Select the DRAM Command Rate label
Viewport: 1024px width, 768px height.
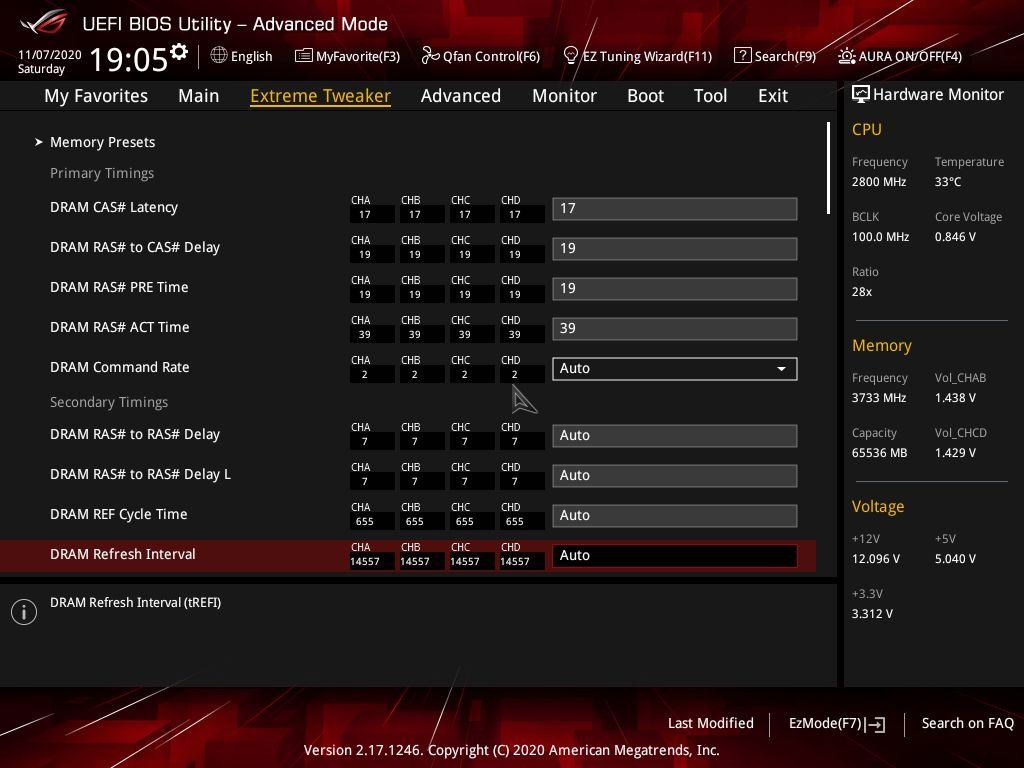tap(120, 367)
